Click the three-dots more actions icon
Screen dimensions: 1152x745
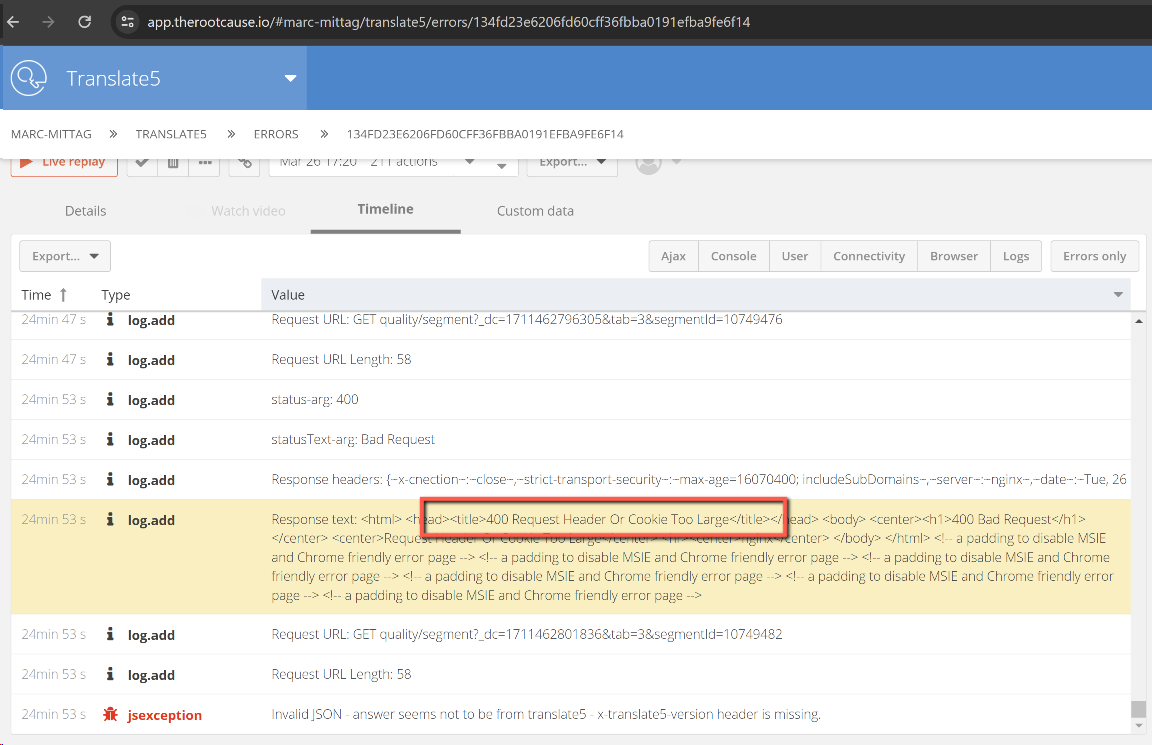point(204,163)
